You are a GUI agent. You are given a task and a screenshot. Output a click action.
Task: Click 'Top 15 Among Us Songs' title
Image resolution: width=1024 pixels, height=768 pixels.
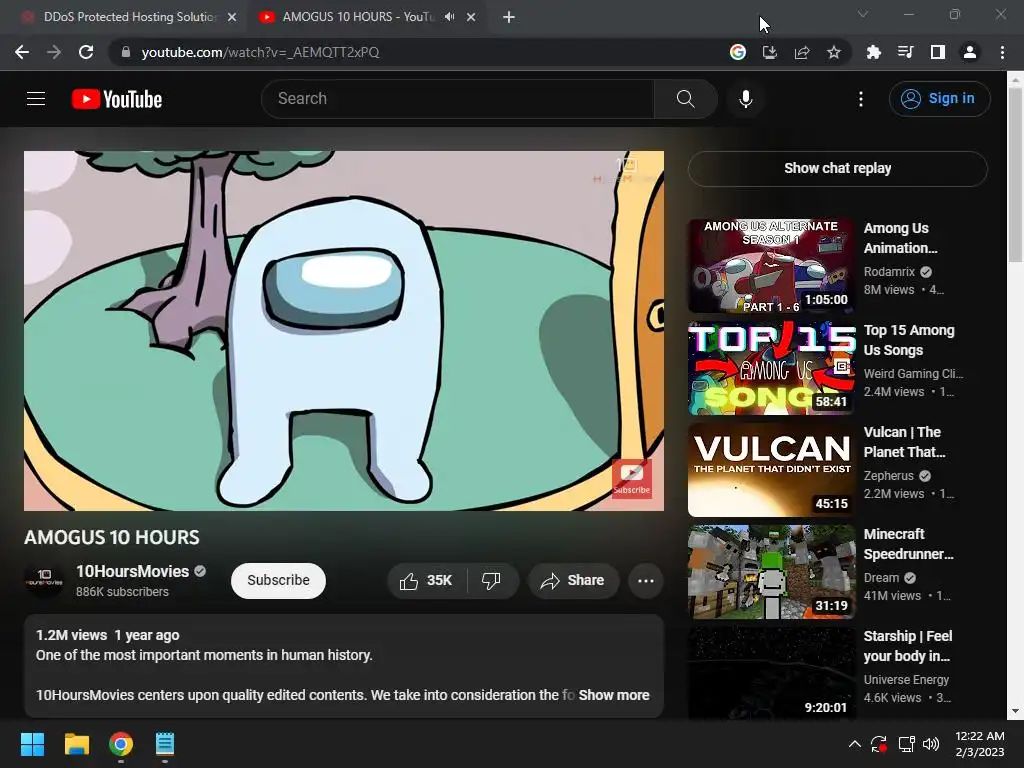pyautogui.click(x=908, y=340)
